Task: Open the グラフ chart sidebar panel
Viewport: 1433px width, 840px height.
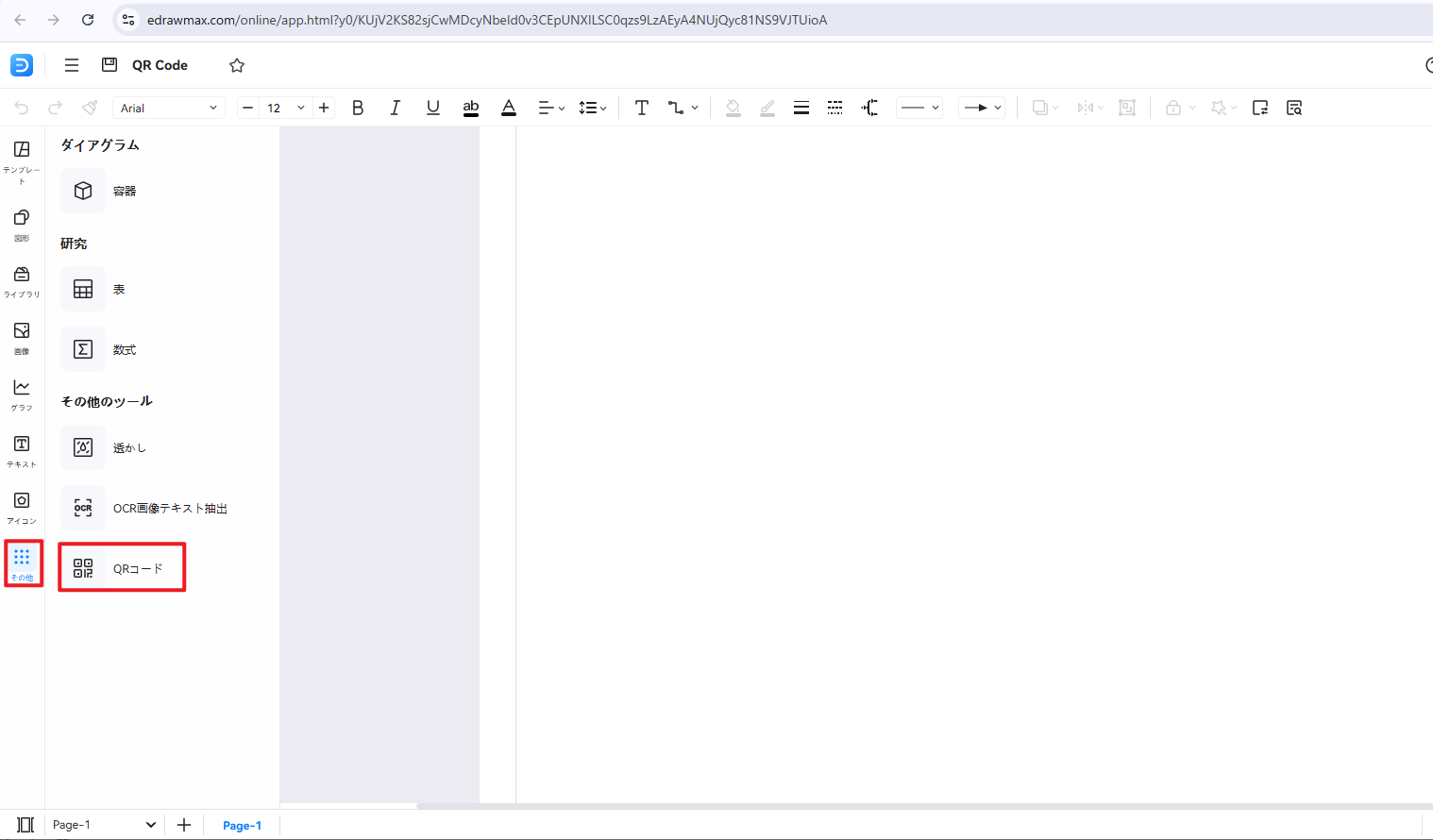Action: pyautogui.click(x=22, y=394)
